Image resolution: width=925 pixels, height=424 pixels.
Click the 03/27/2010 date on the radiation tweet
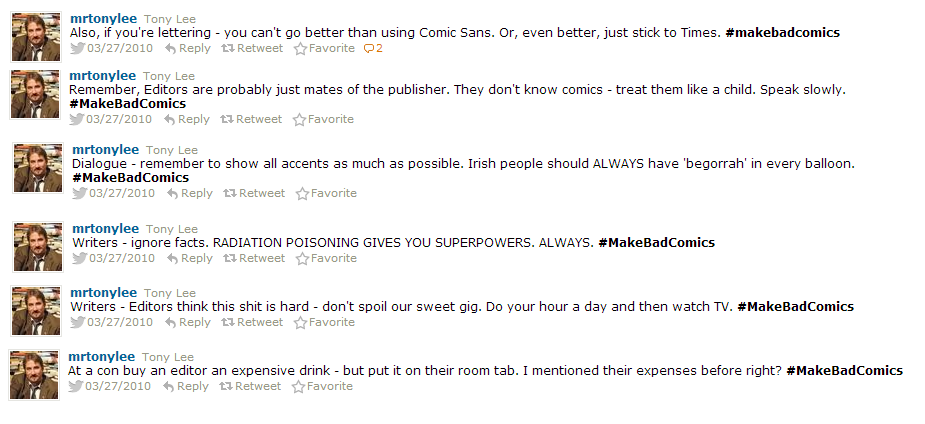pyautogui.click(x=122, y=258)
